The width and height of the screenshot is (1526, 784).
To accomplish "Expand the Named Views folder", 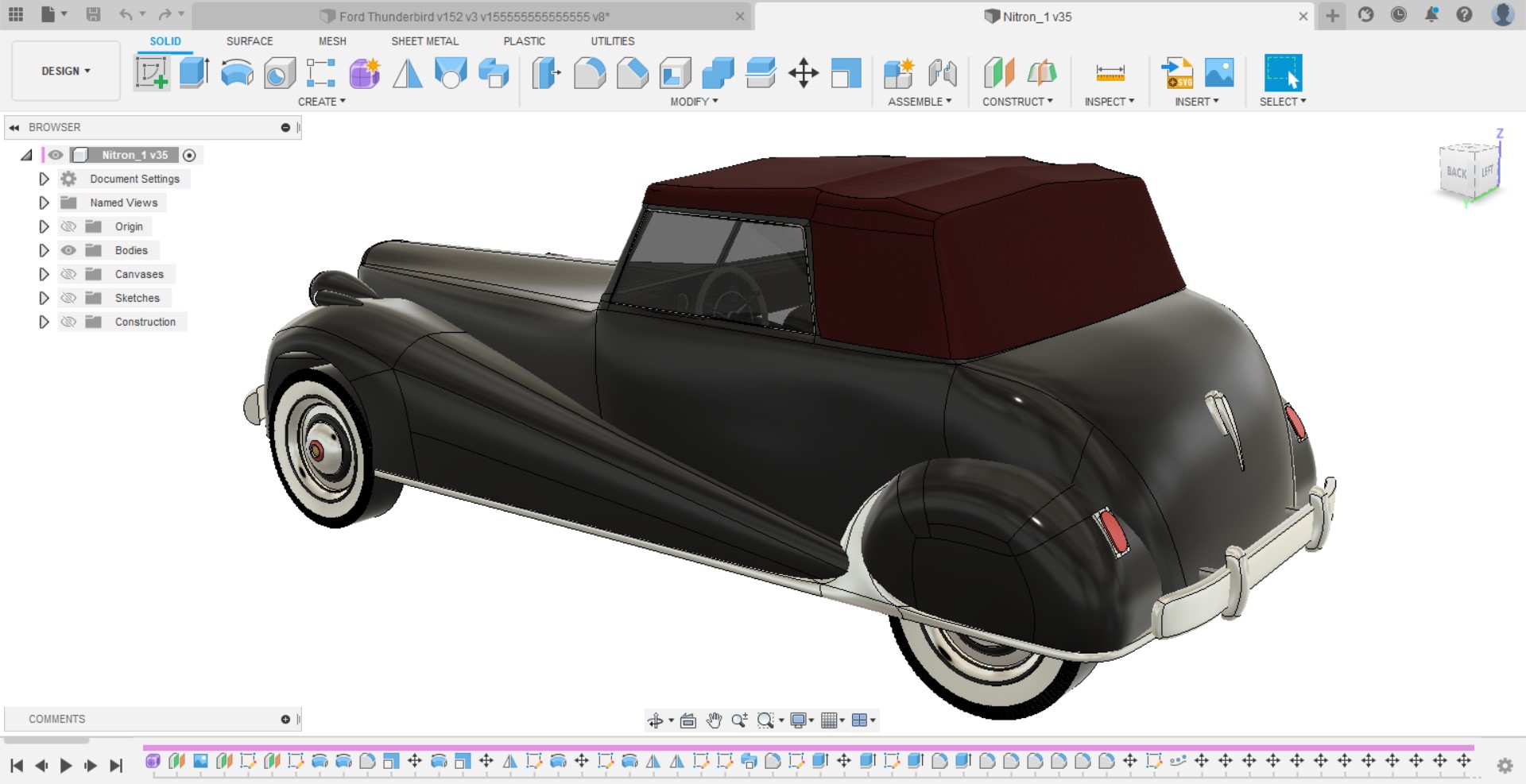I will [x=44, y=203].
